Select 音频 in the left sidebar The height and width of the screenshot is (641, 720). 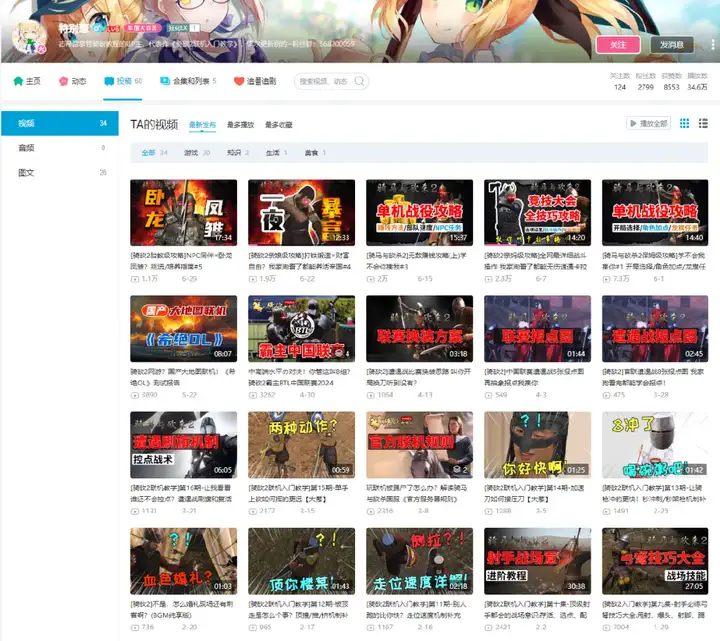pos(60,148)
